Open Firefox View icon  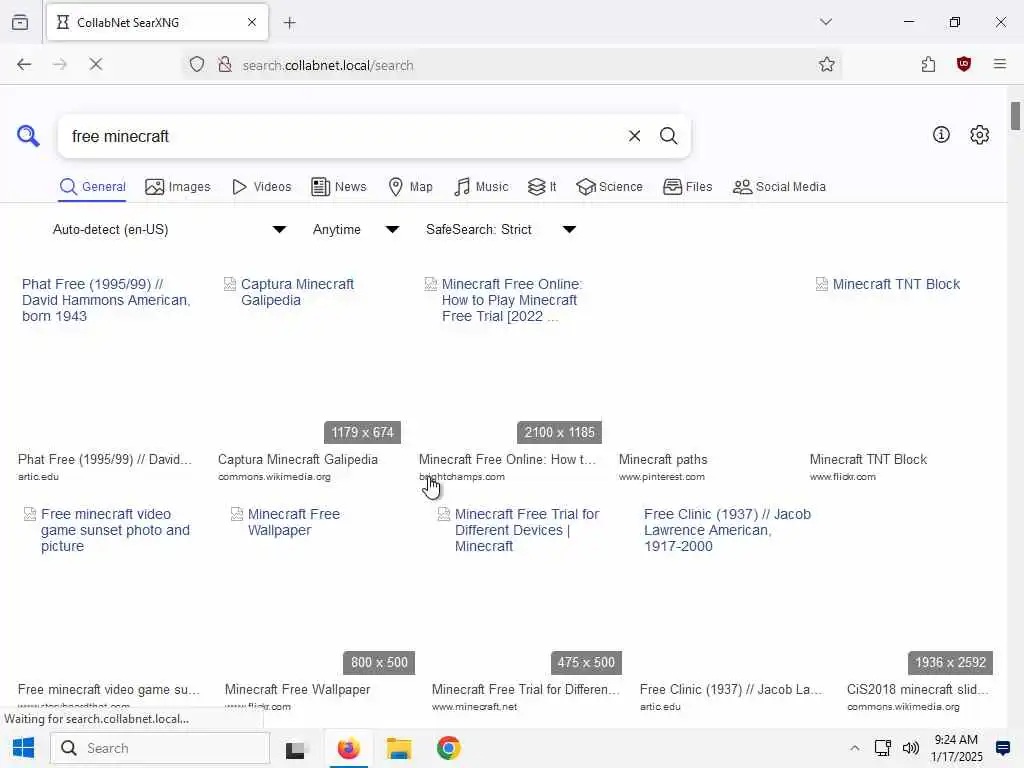pos(20,22)
